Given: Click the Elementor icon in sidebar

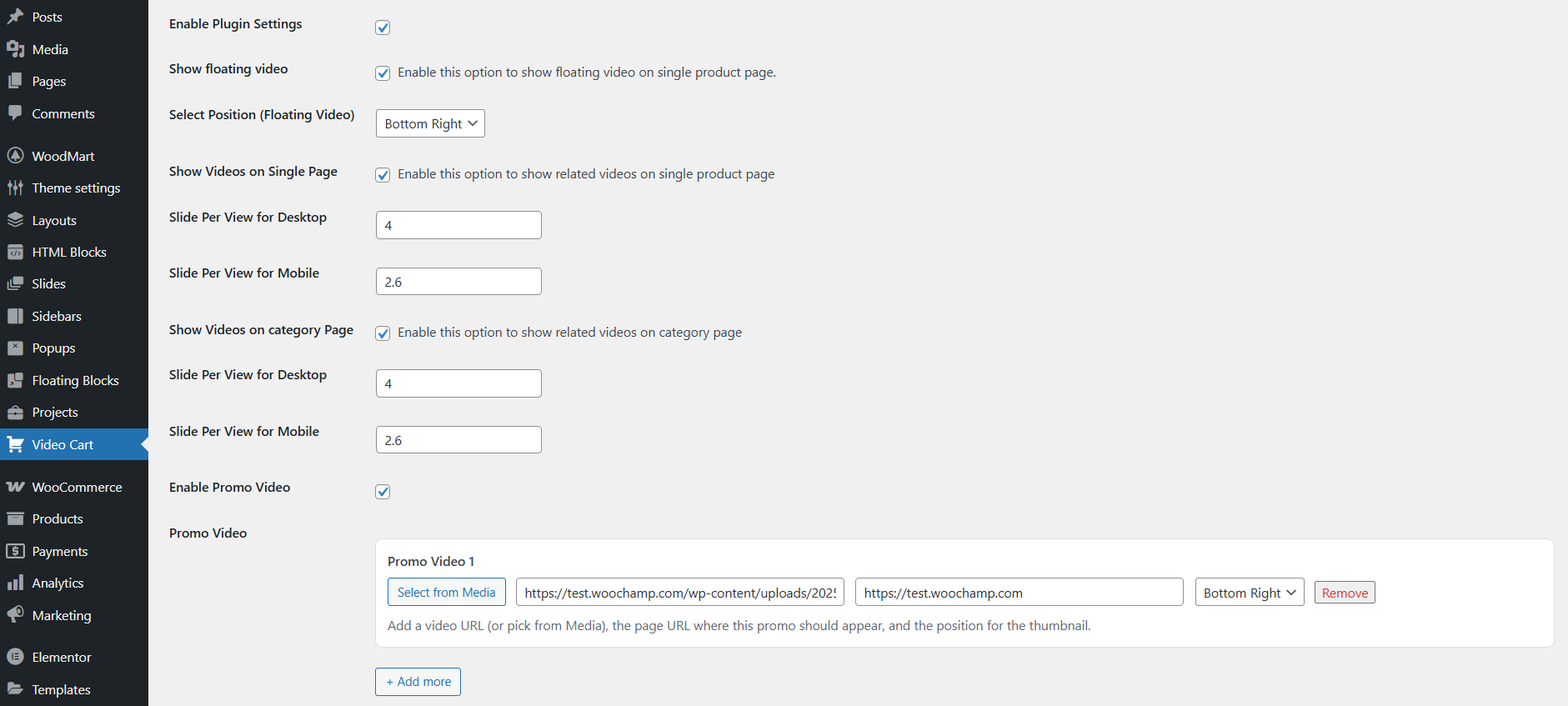Looking at the screenshot, I should click(15, 657).
